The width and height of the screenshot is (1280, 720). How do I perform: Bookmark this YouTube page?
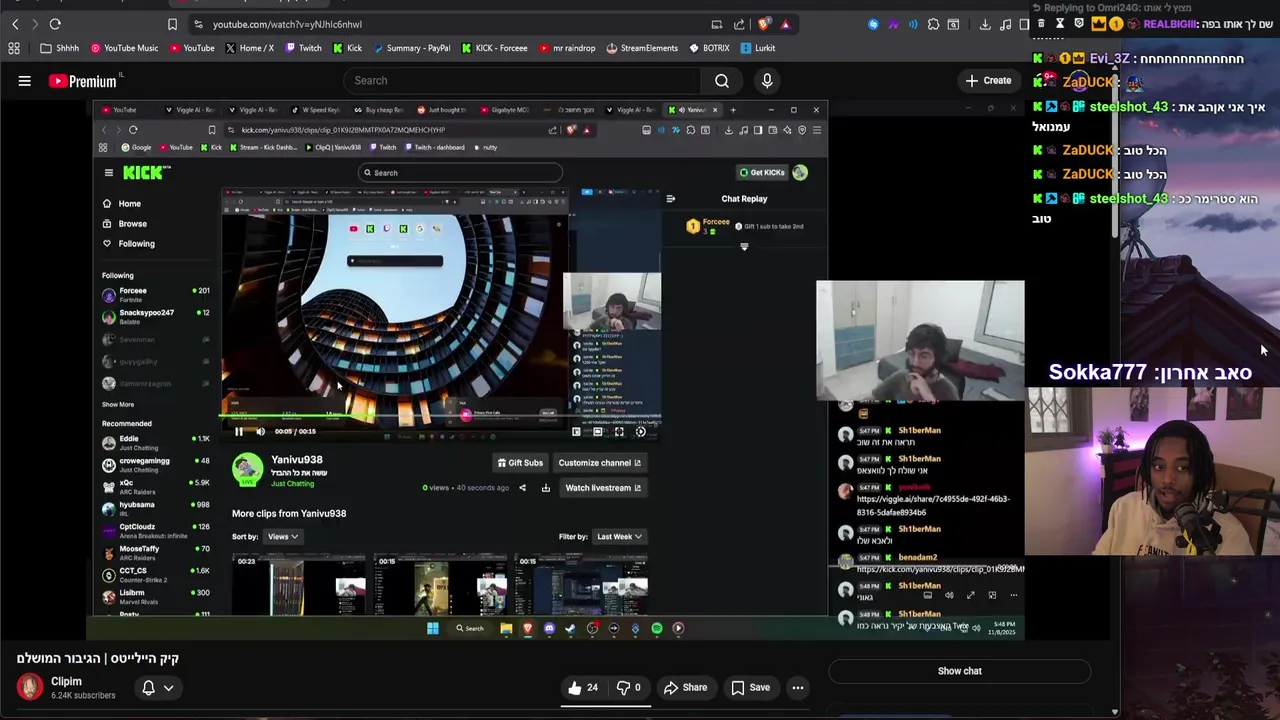172,24
